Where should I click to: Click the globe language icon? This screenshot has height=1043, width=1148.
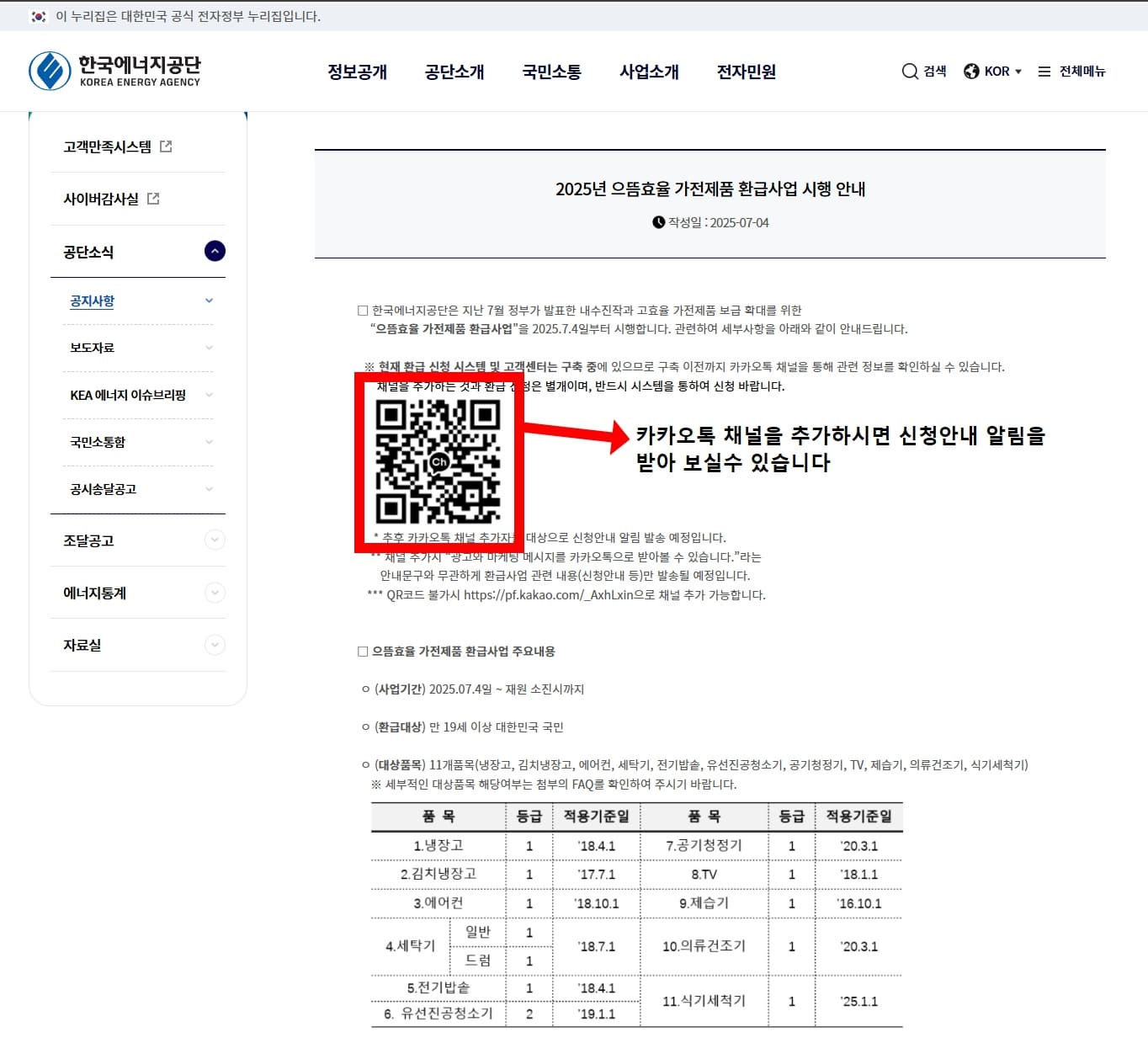[x=971, y=72]
